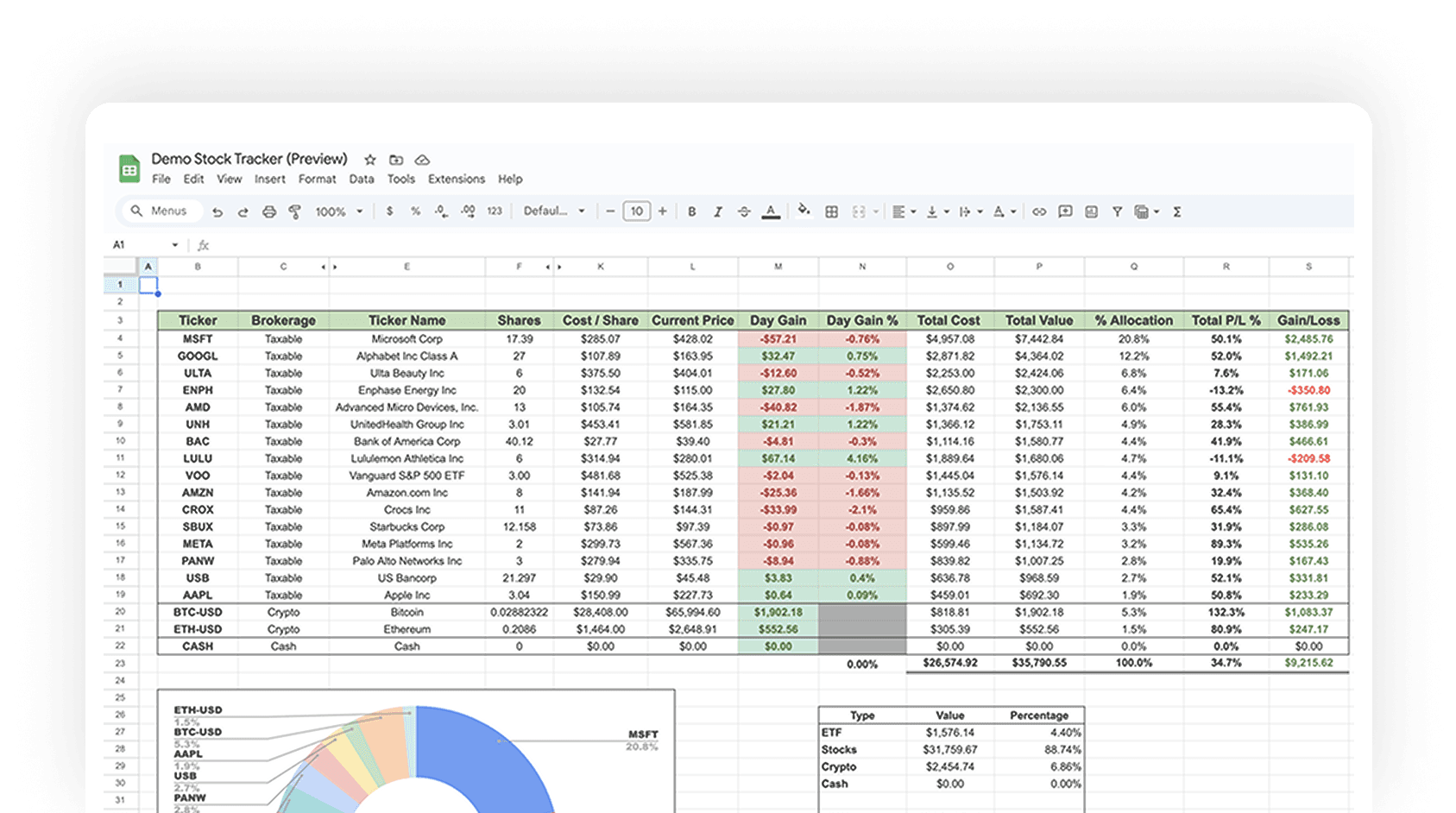Screen dimensions: 1456x813
Task: Open text wrapping dropdown
Action: pyautogui.click(x=971, y=211)
